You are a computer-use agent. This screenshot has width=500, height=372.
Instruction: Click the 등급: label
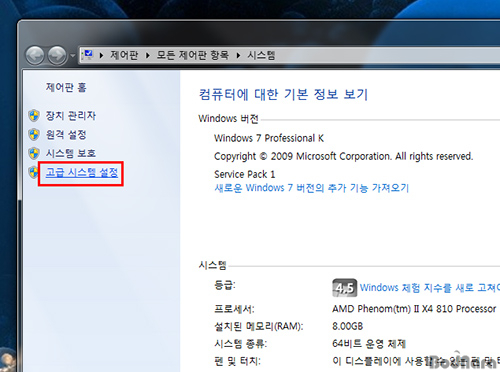(x=225, y=285)
